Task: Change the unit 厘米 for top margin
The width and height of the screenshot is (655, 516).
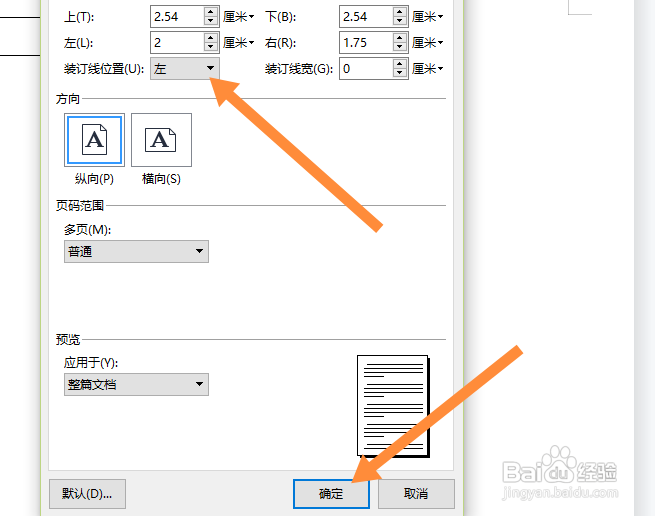Action: [239, 17]
